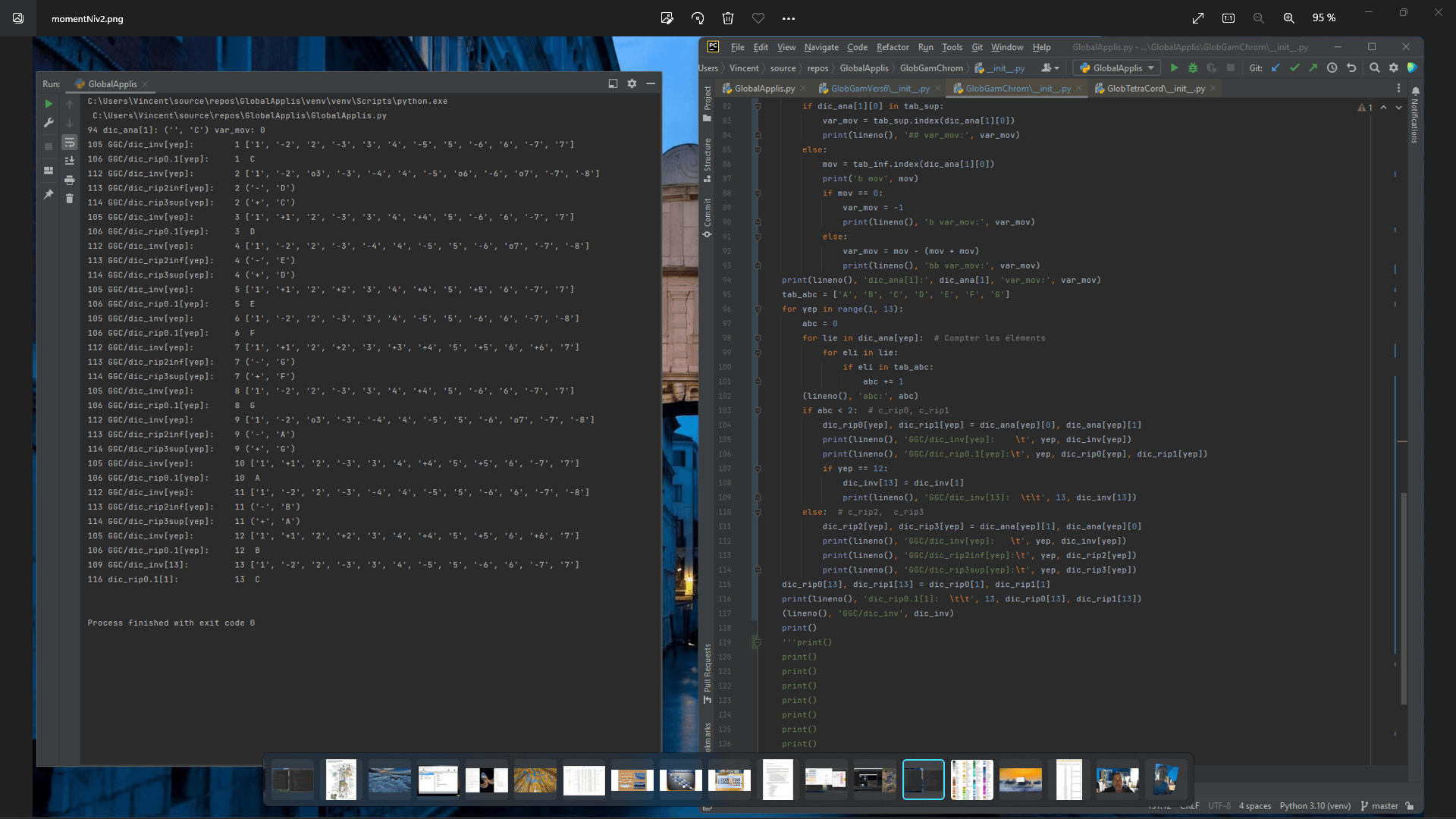Show actual size with 1:1 icon
This screenshot has width=1456, height=819.
coord(1228,18)
